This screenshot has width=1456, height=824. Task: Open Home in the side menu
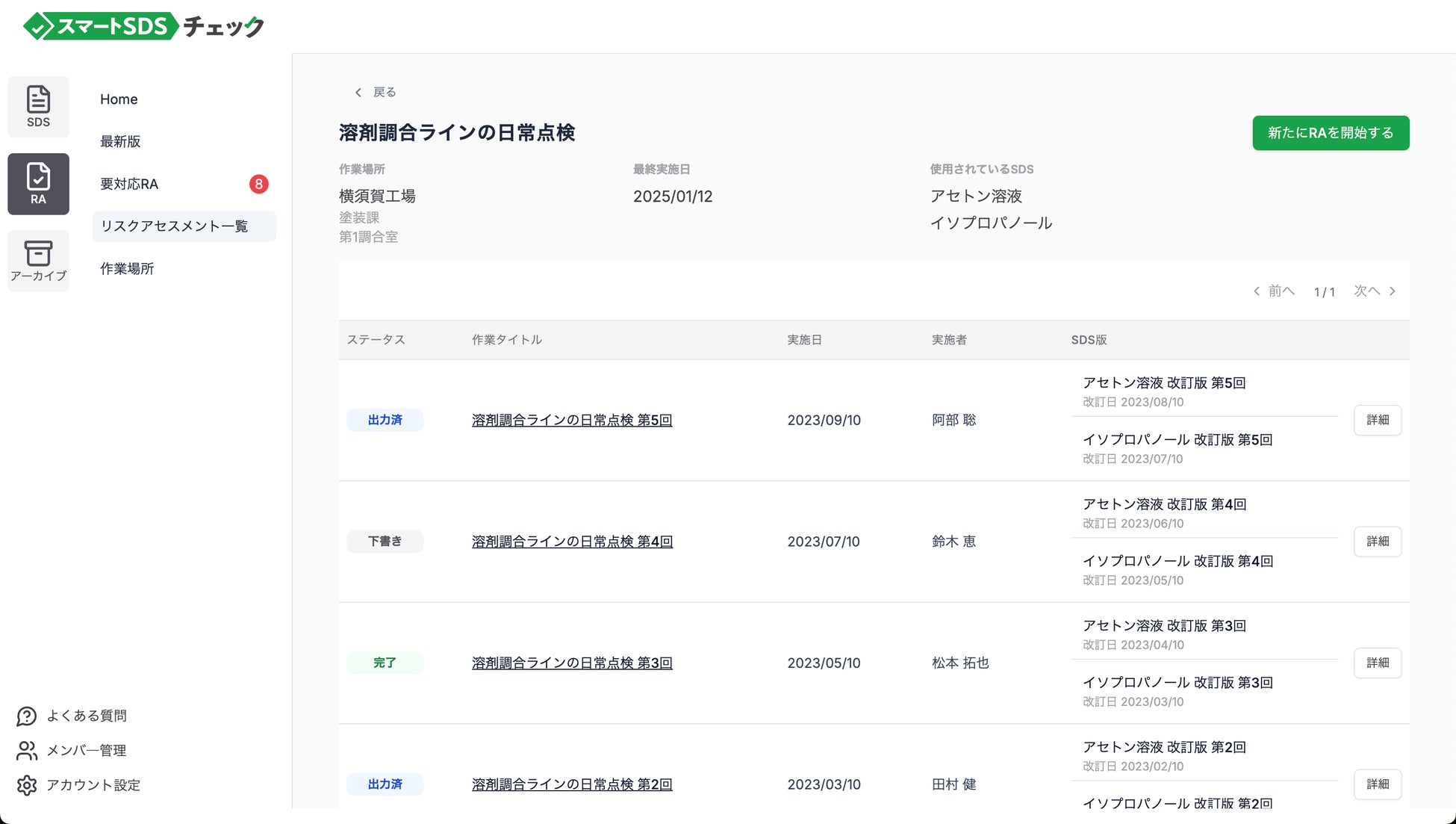coord(119,99)
